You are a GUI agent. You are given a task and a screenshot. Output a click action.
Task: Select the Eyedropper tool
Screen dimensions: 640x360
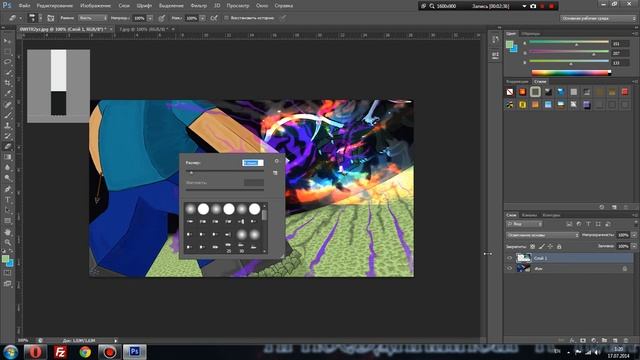tap(7, 93)
